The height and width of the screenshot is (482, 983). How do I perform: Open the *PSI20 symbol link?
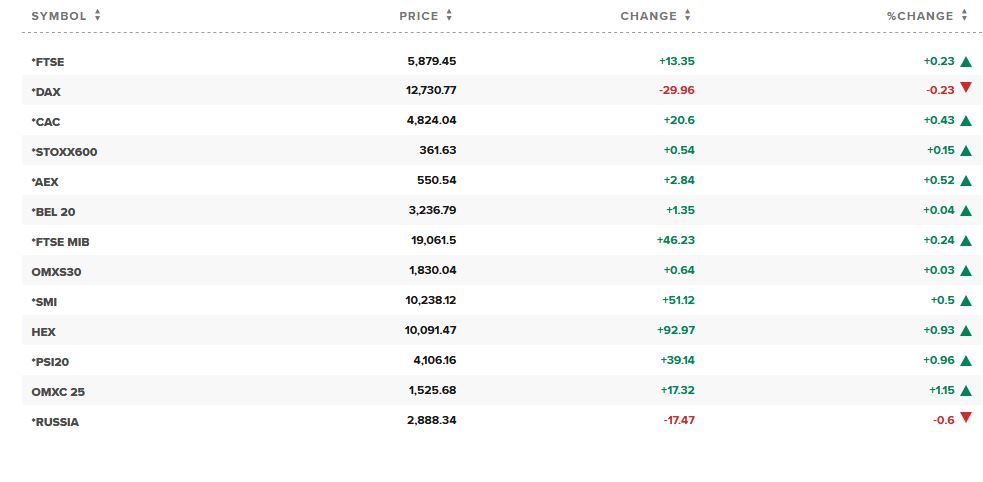50,362
